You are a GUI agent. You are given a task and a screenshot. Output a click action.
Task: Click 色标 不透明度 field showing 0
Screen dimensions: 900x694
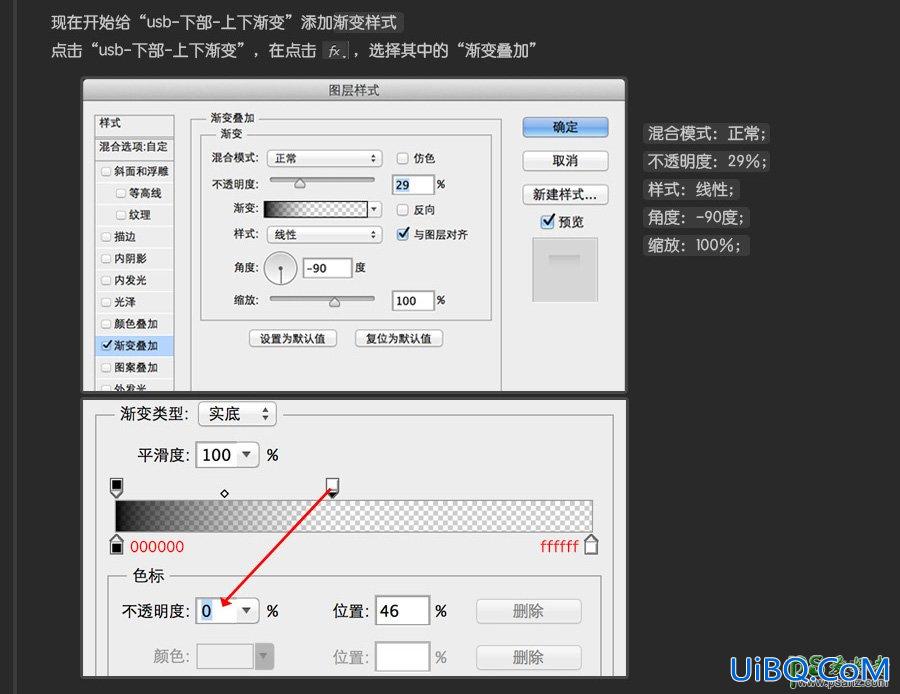pyautogui.click(x=217, y=610)
